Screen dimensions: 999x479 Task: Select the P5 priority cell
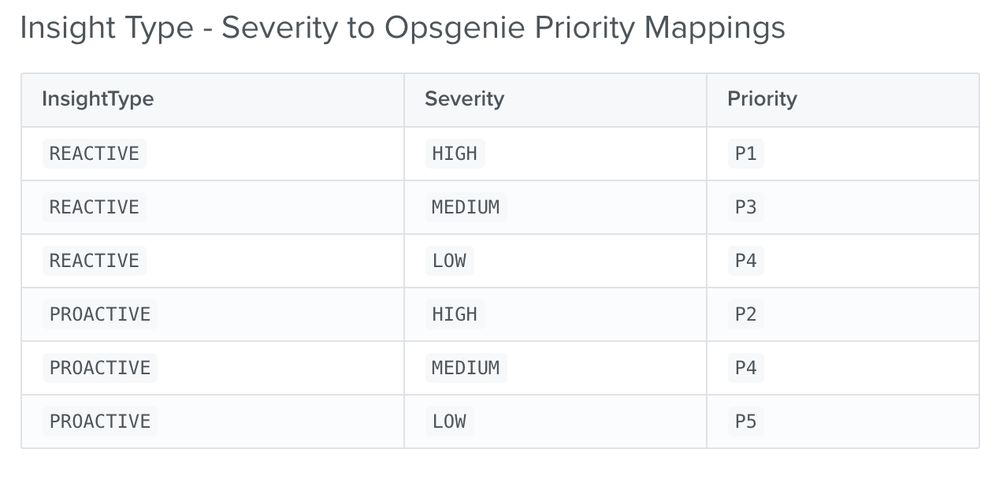click(x=745, y=422)
